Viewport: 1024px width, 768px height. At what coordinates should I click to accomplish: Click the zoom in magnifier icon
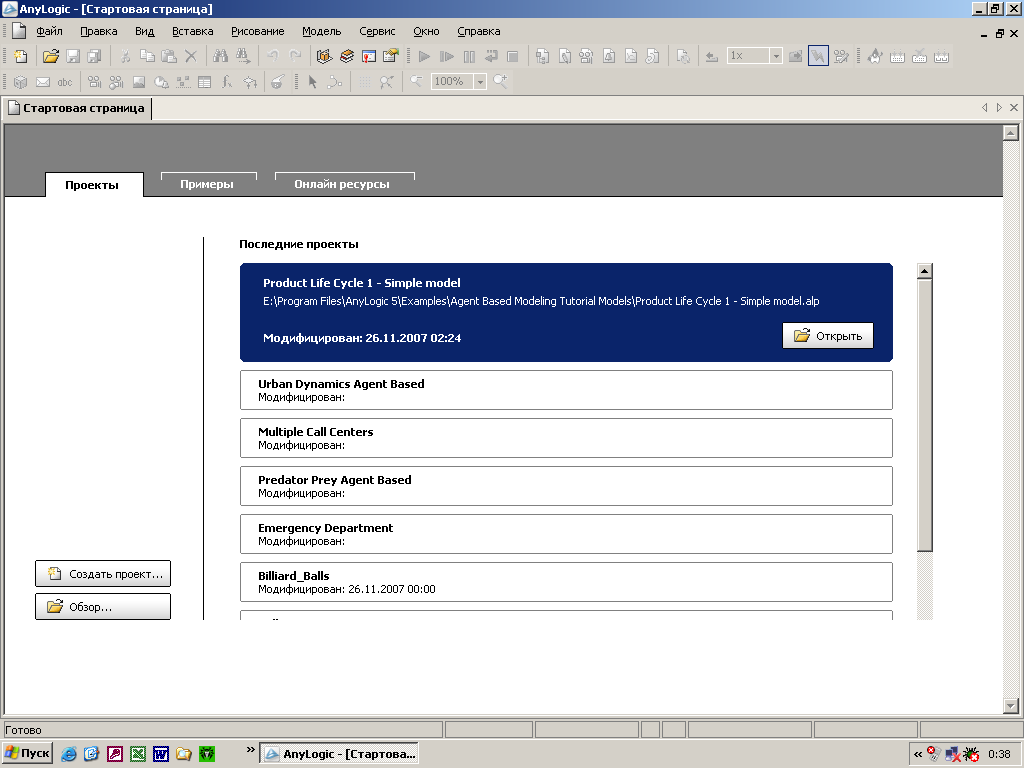point(501,81)
